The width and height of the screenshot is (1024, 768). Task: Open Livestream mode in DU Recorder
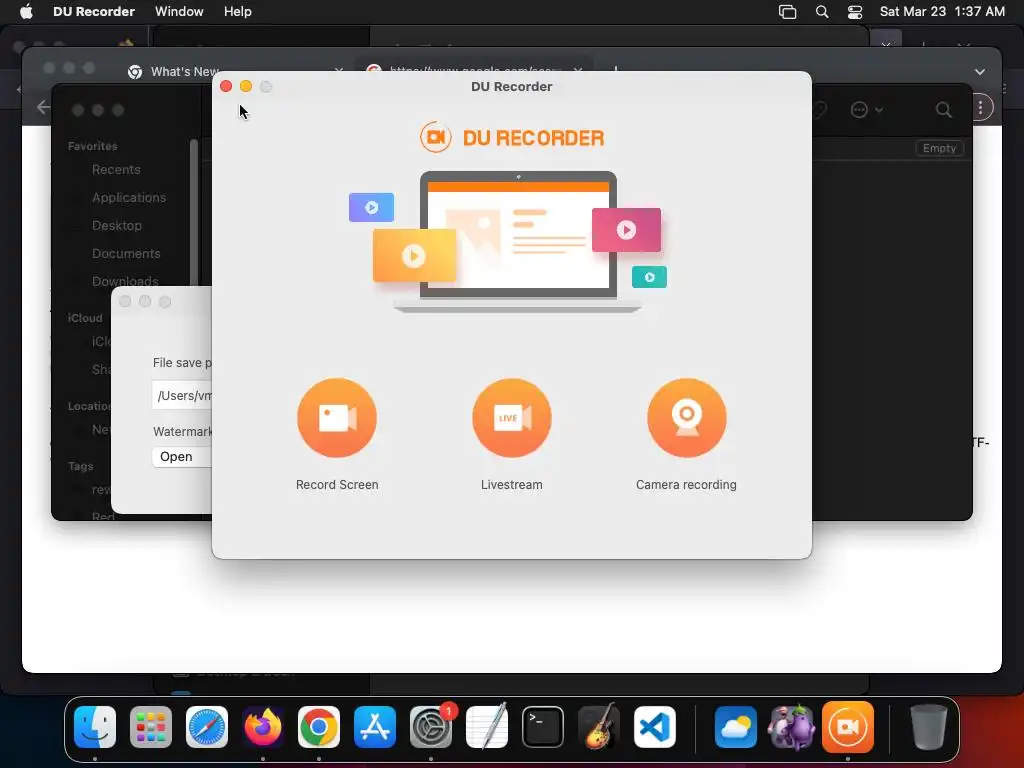[512, 418]
